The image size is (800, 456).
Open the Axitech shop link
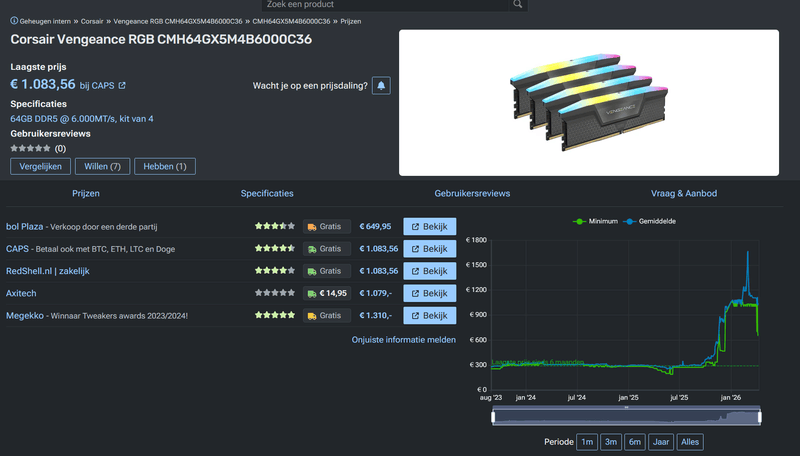click(x=21, y=293)
